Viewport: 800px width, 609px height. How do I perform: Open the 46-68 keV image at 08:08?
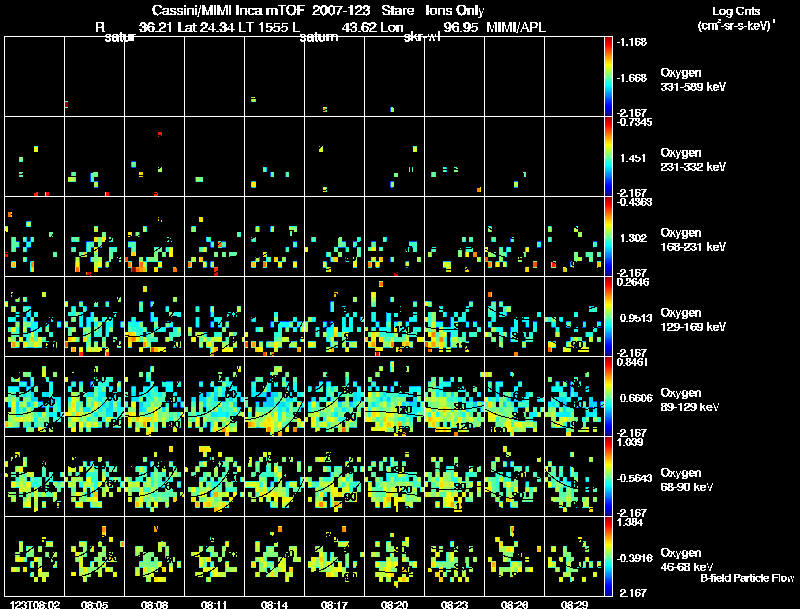[x=155, y=557]
